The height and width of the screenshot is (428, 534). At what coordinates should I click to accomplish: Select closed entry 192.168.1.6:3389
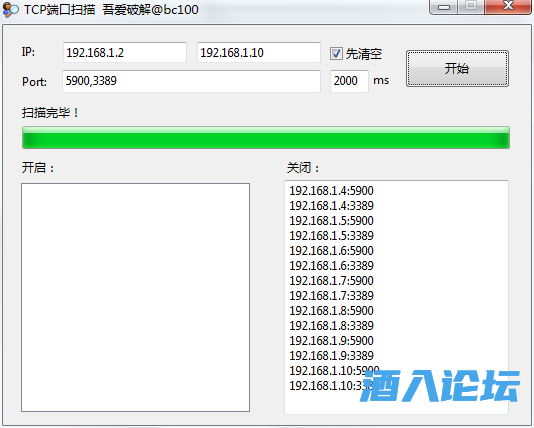(331, 266)
